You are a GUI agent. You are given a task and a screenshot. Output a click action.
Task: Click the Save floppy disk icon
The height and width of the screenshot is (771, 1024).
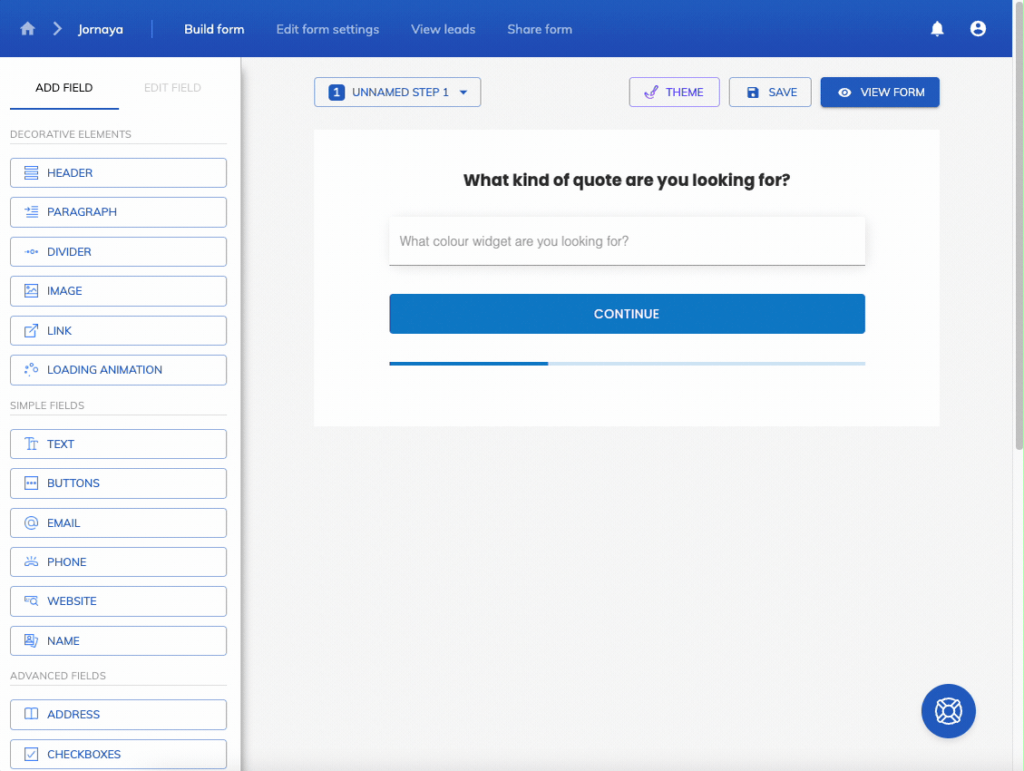(x=753, y=93)
